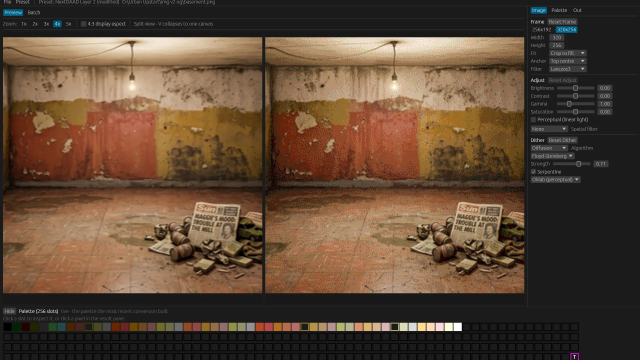Open the File menu
Screen dimensions: 640x360
(x=7, y=2)
